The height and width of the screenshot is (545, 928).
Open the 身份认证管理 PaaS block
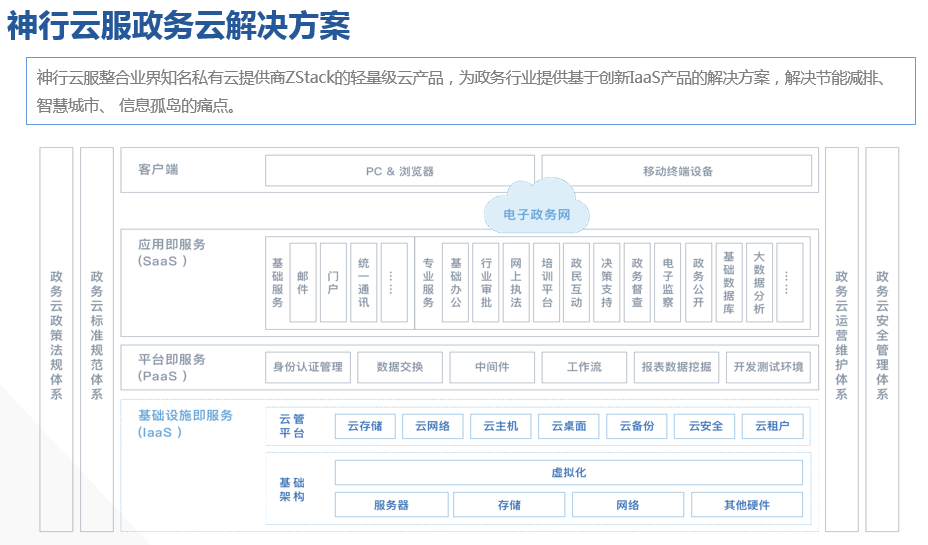point(308,367)
